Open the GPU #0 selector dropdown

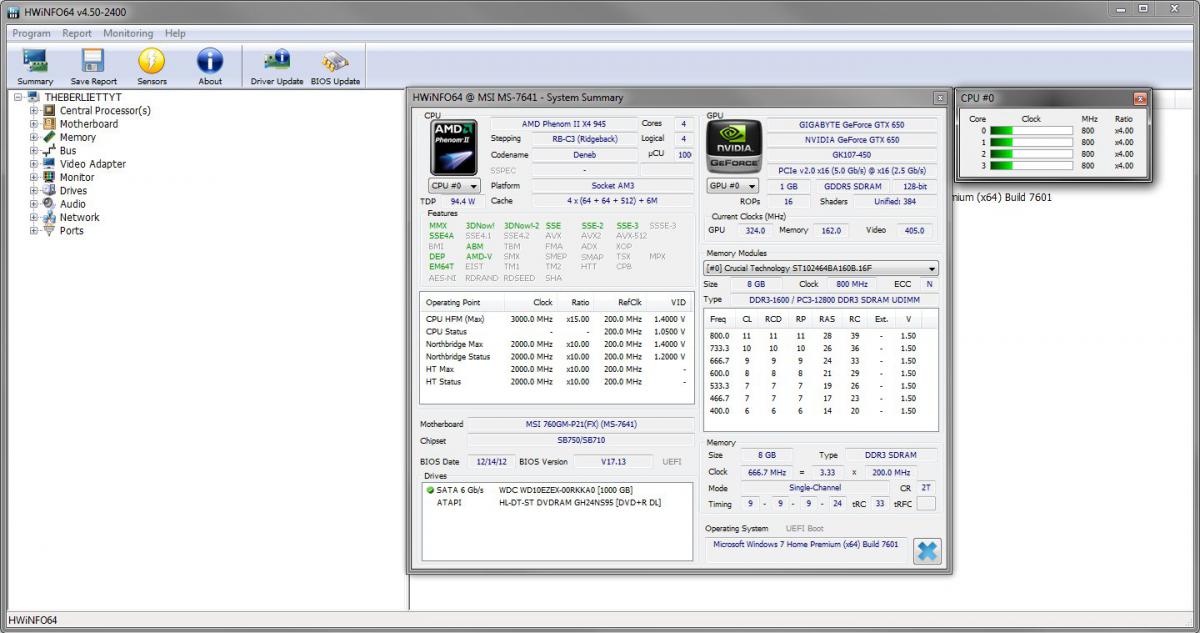coord(733,186)
